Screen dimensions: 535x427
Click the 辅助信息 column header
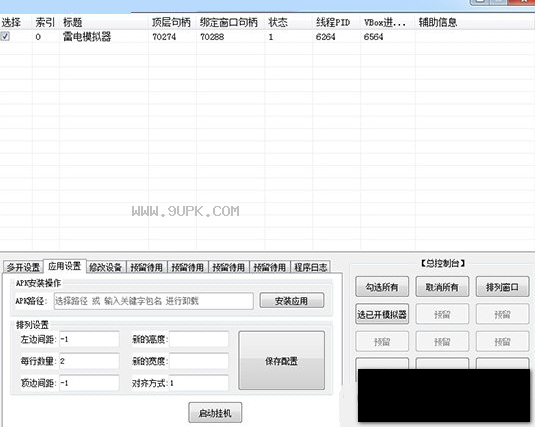click(475, 23)
